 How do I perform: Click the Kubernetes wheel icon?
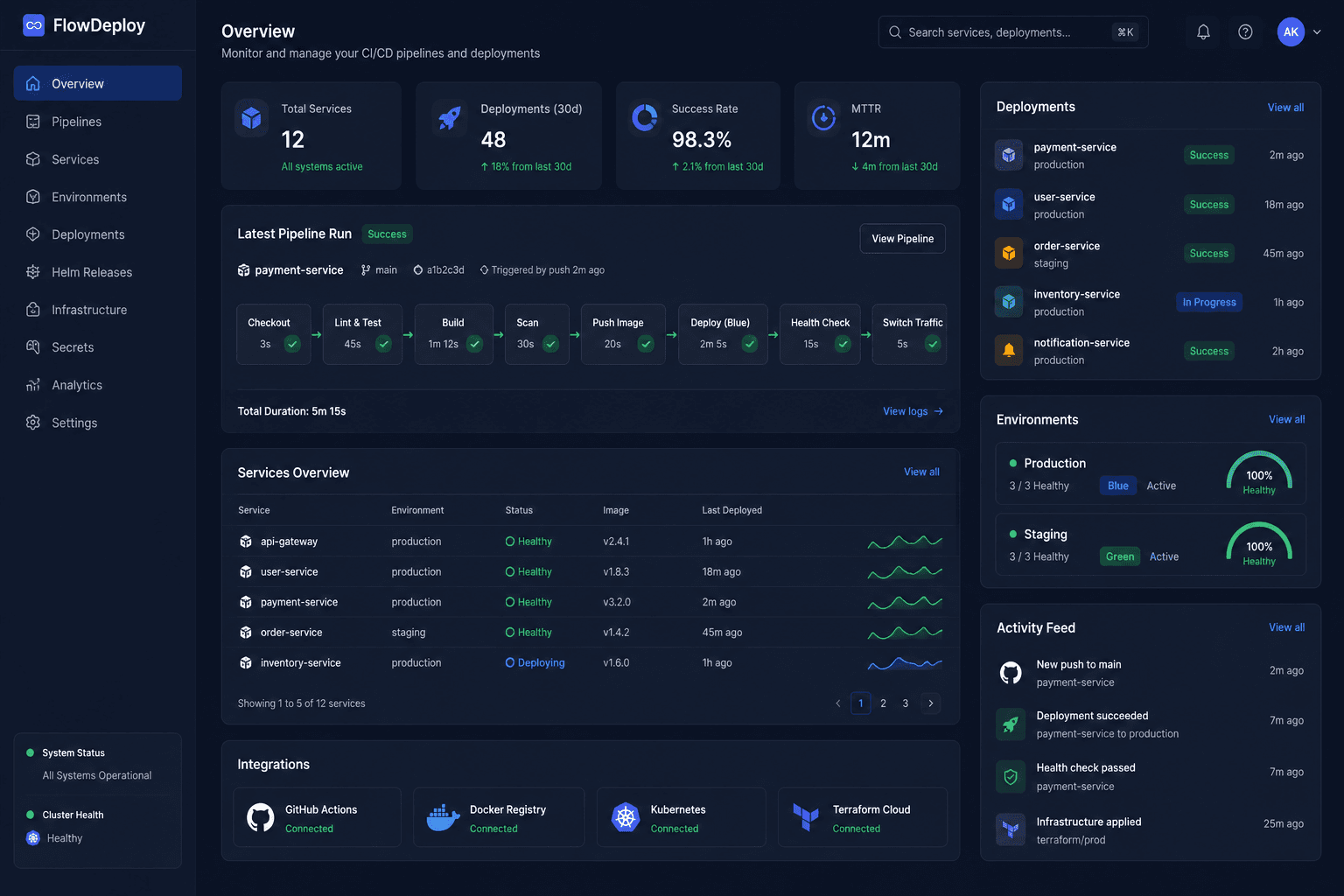point(626,817)
